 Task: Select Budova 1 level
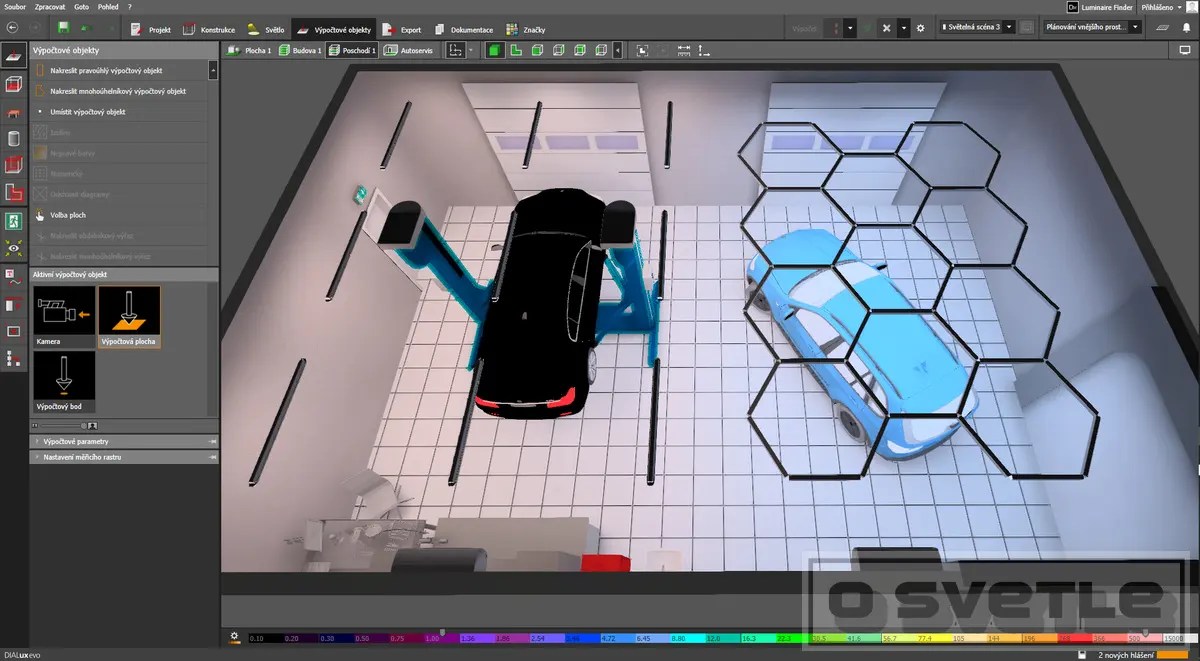coord(300,50)
